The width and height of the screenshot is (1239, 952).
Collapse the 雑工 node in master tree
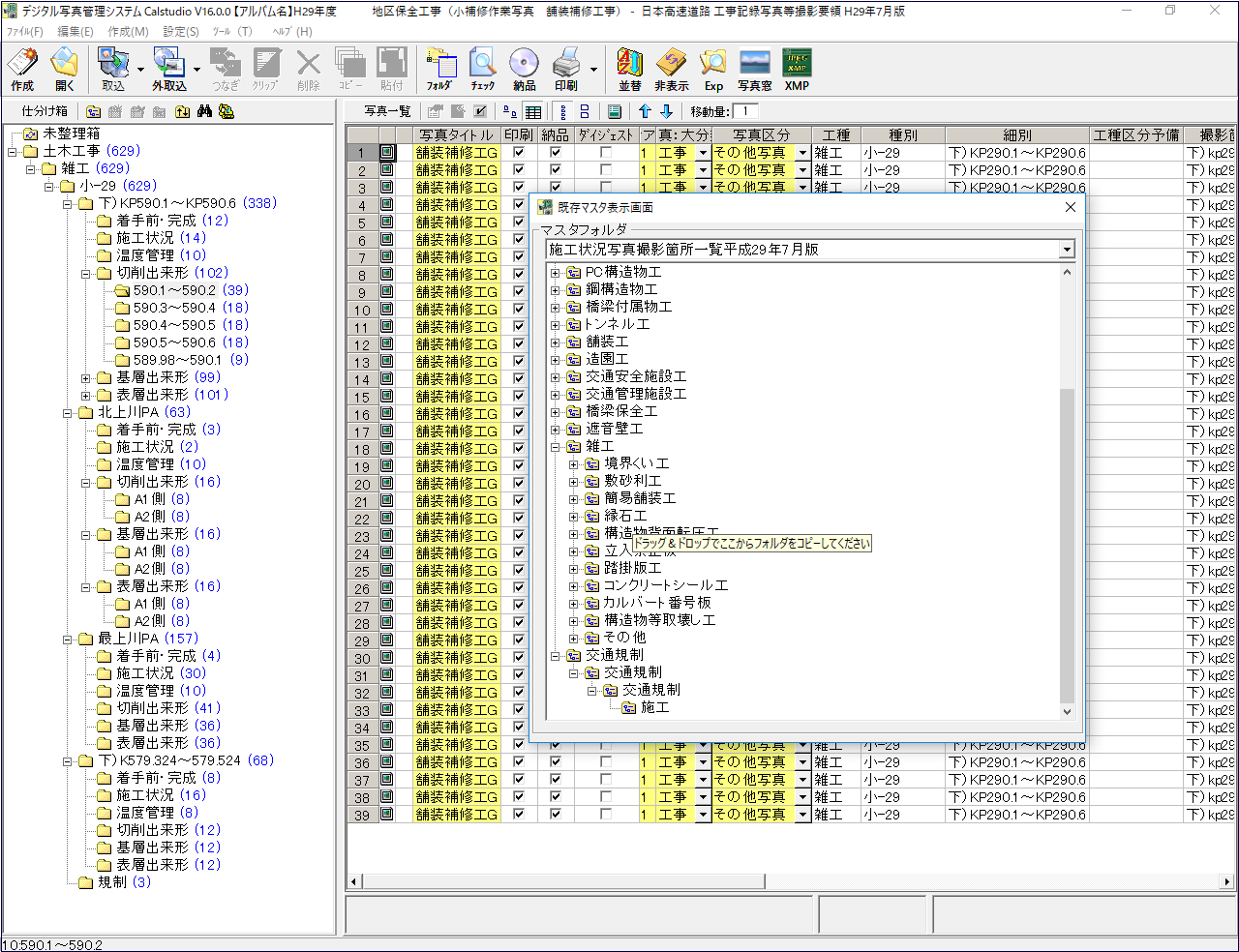coord(556,447)
